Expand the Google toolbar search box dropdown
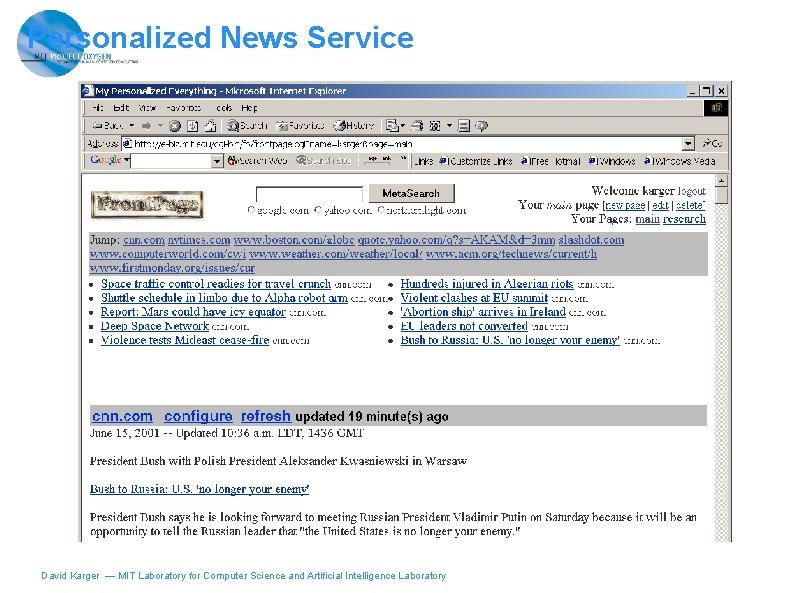 [217, 161]
